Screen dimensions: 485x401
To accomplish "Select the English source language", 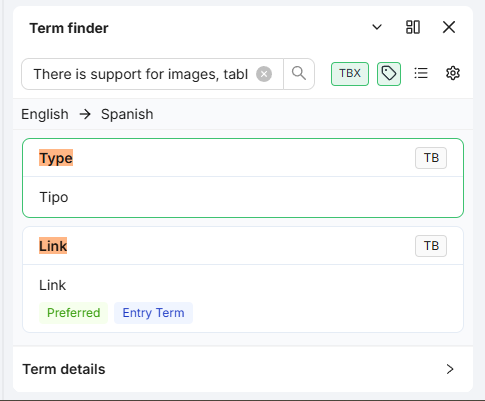I will (45, 114).
